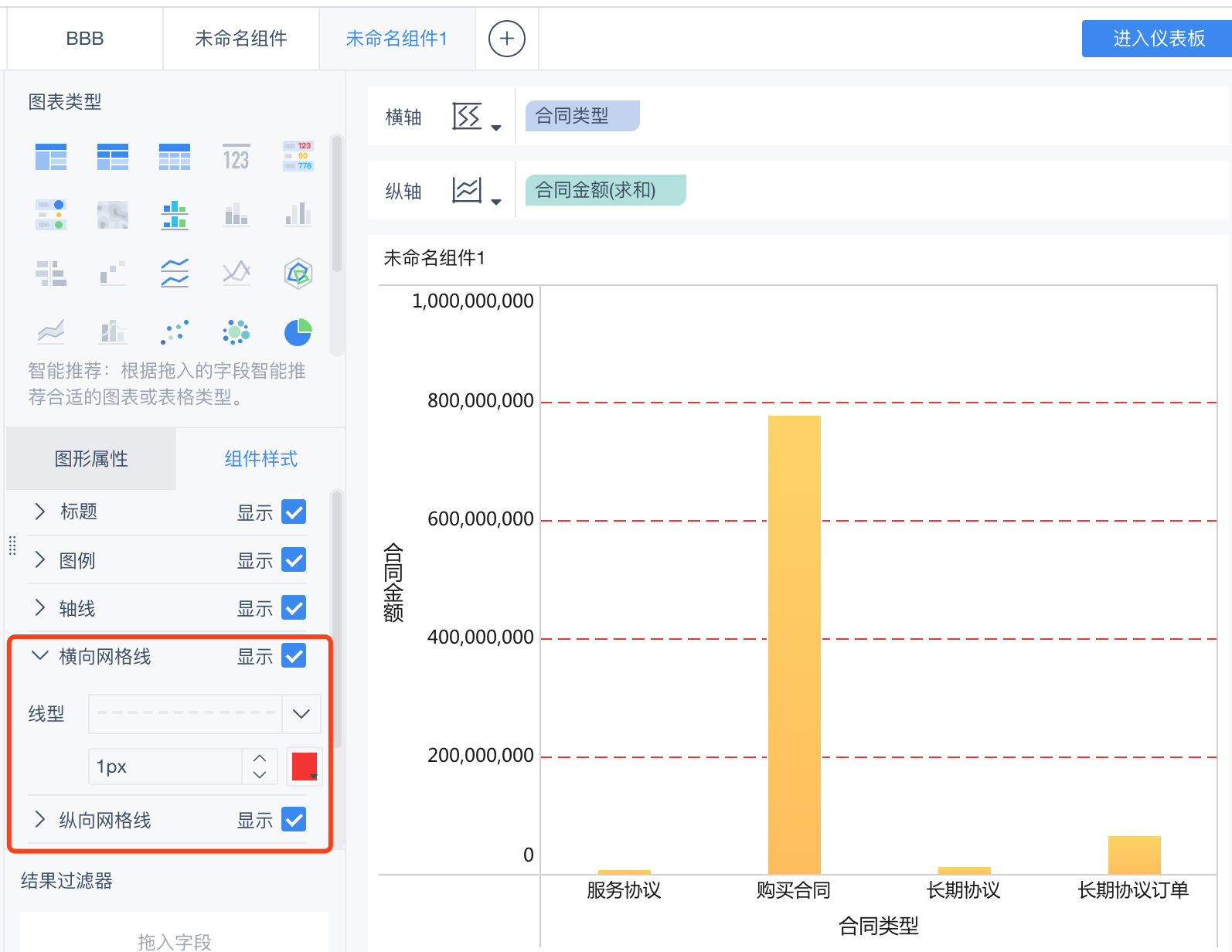Click the 合同金额(求和) field pill
Screen dimensions: 1232x952
tap(605, 190)
